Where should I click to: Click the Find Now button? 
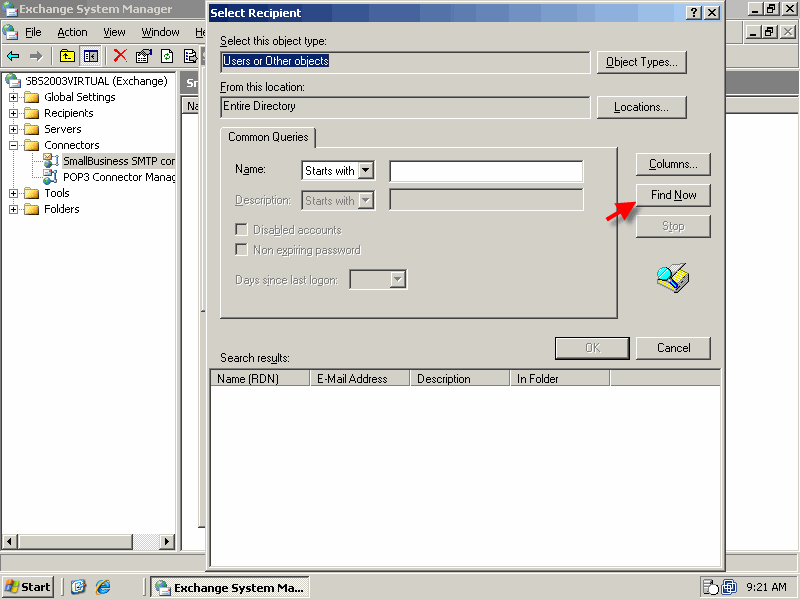click(673, 195)
